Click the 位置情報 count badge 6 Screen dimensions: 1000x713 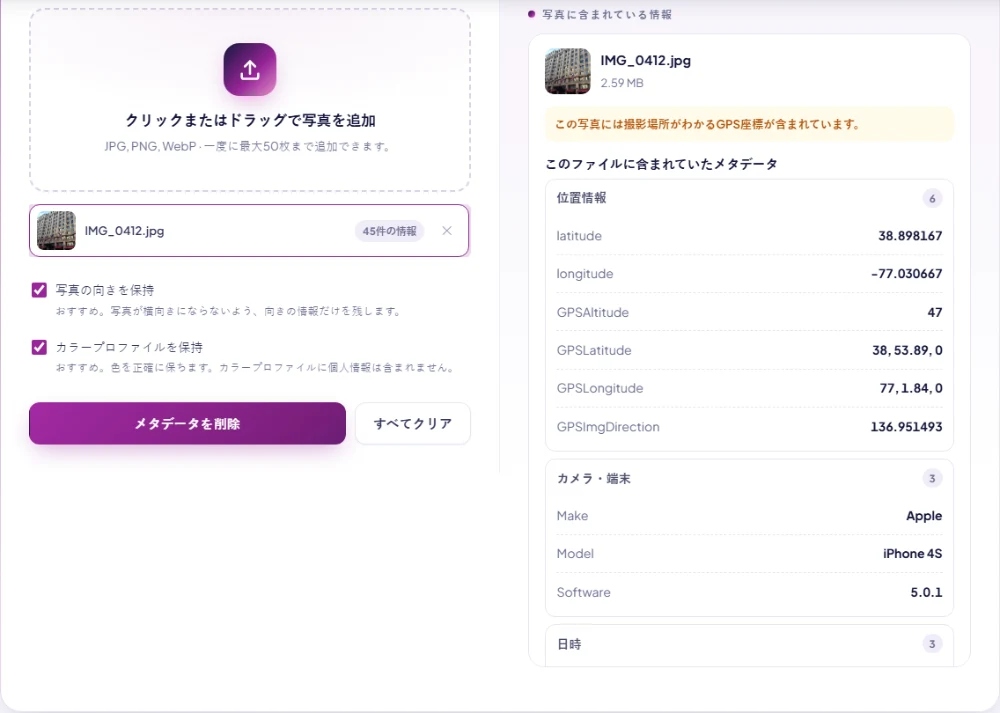932,198
